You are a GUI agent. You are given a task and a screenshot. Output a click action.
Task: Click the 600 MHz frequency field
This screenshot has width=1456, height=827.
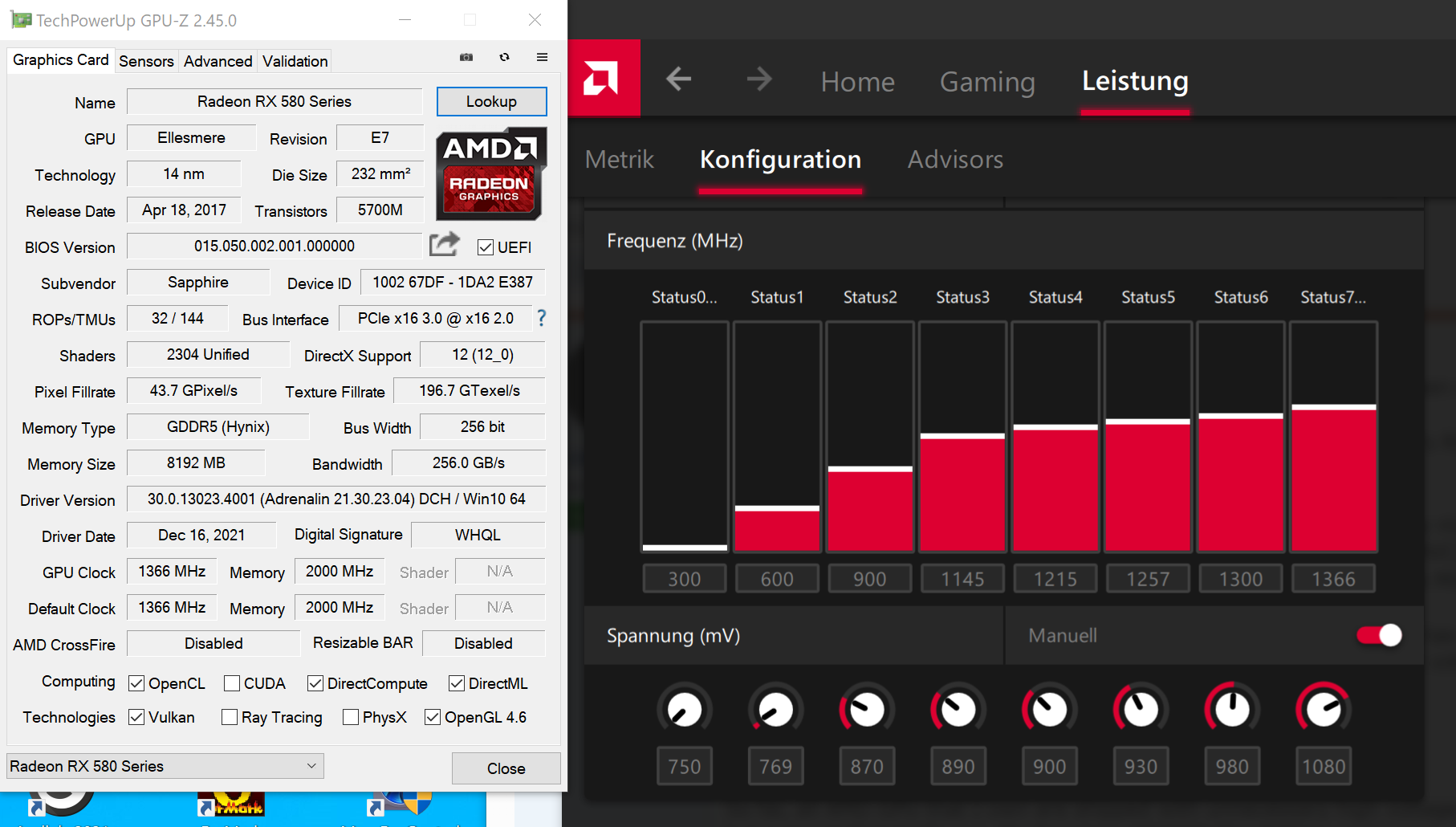click(777, 579)
